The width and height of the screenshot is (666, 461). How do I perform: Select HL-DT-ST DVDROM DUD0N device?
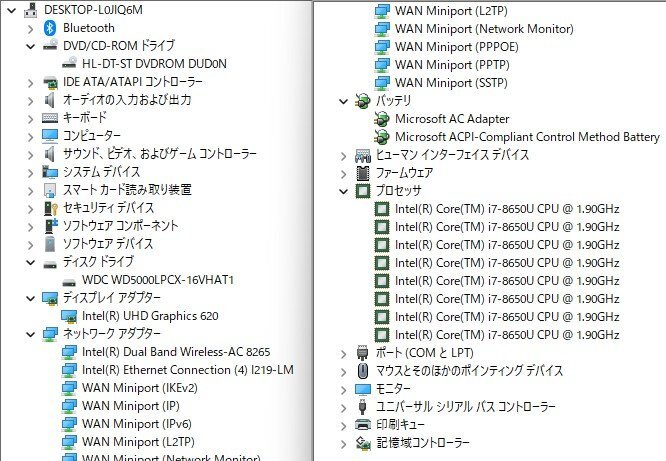[154, 64]
